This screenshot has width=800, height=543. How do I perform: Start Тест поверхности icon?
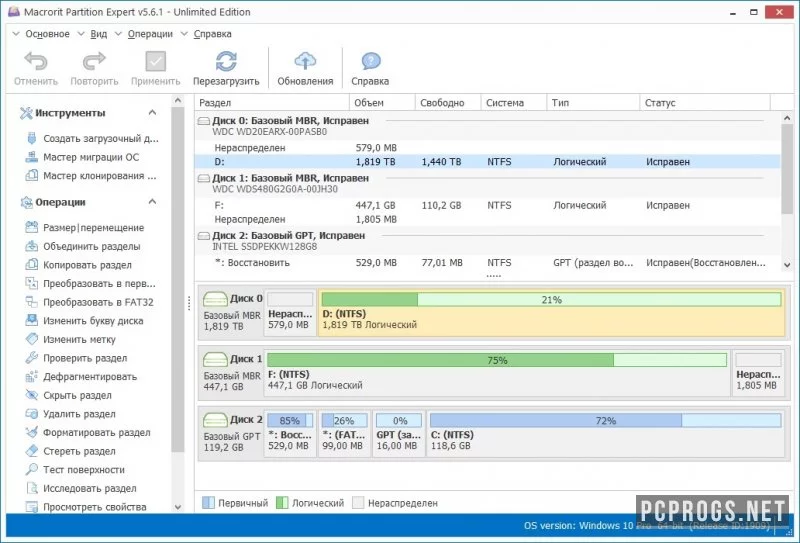tap(32, 470)
